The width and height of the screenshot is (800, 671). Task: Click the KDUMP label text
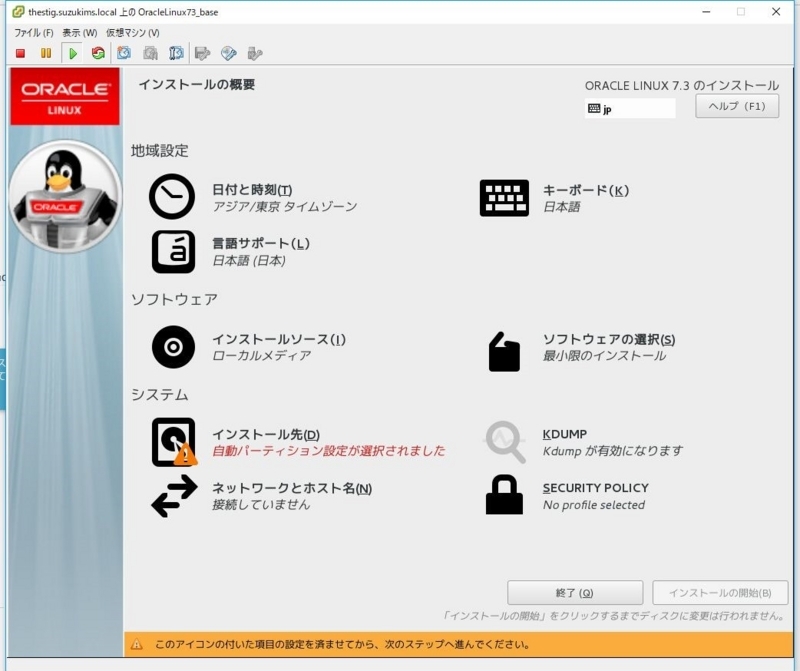click(x=565, y=434)
